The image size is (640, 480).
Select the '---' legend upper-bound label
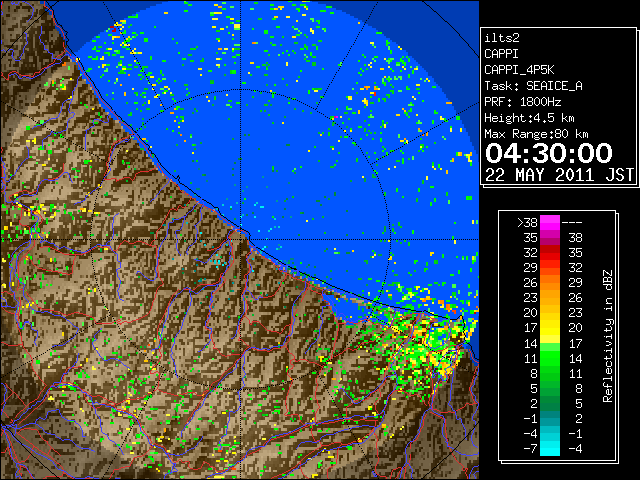click(572, 223)
